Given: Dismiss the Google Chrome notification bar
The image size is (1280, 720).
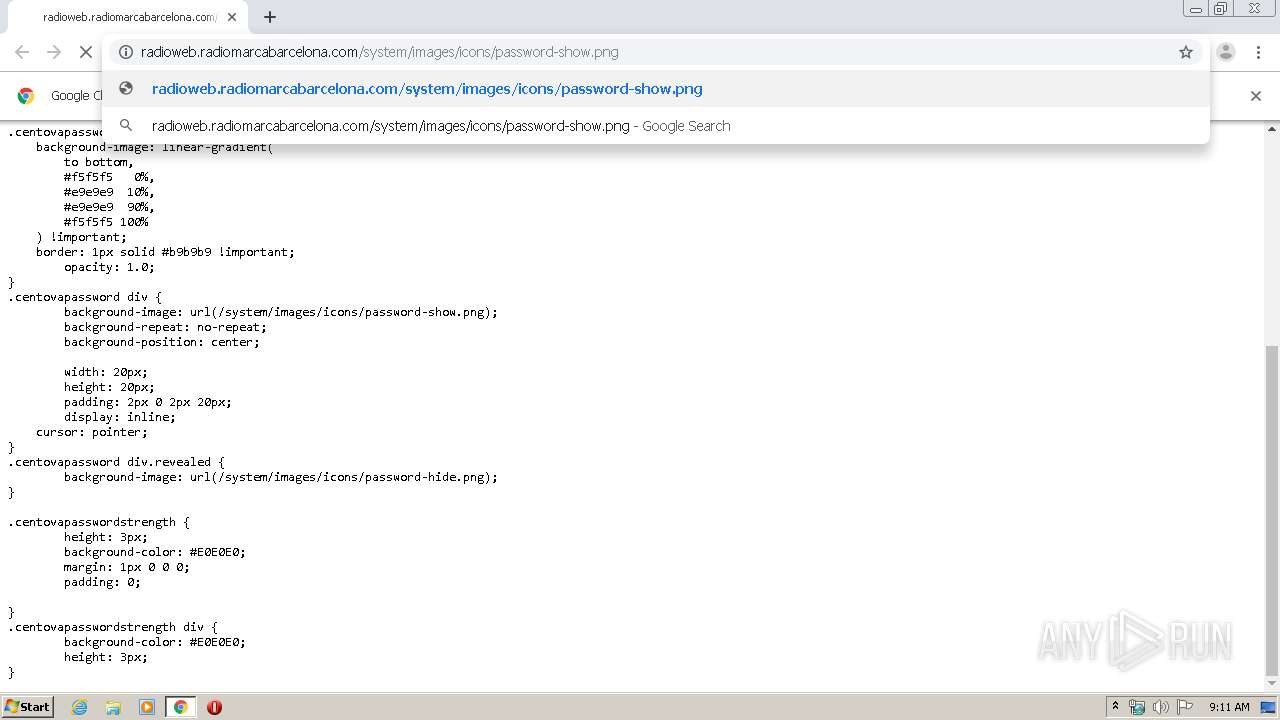Looking at the screenshot, I should (1256, 96).
